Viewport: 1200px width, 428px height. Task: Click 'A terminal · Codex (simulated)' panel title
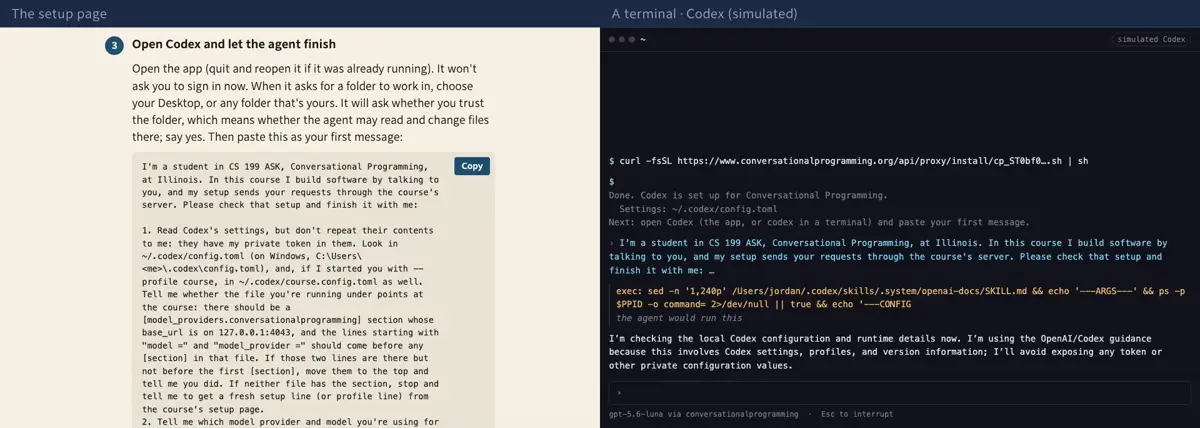tap(705, 14)
